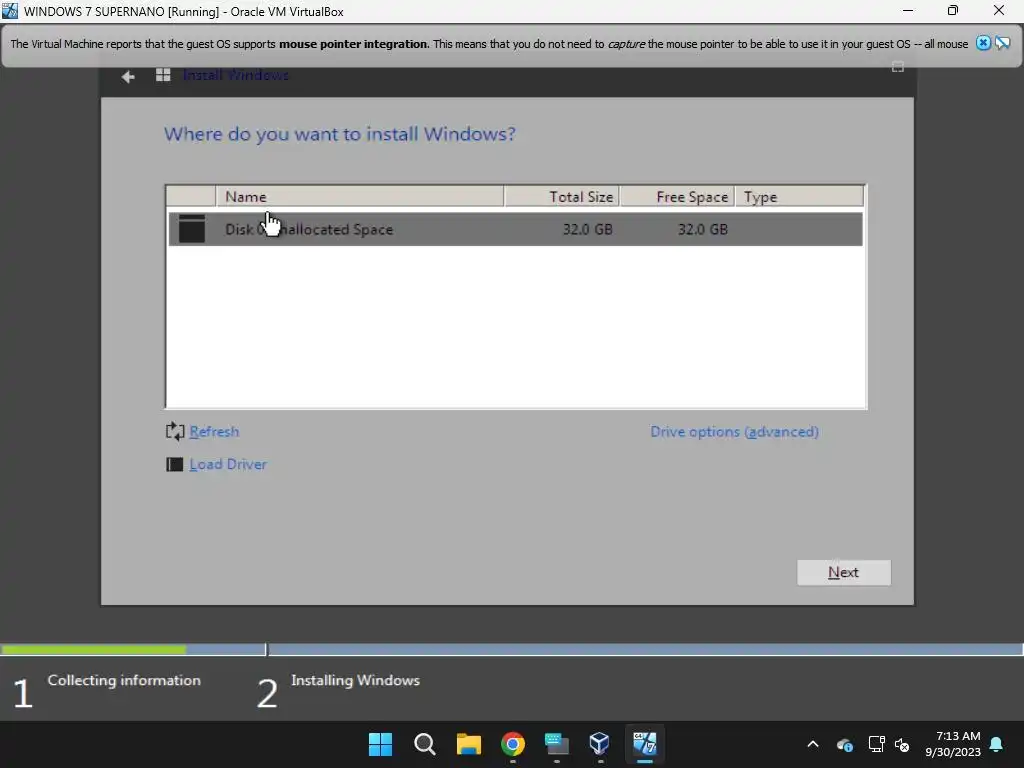Show hidden system tray icons

813,744
